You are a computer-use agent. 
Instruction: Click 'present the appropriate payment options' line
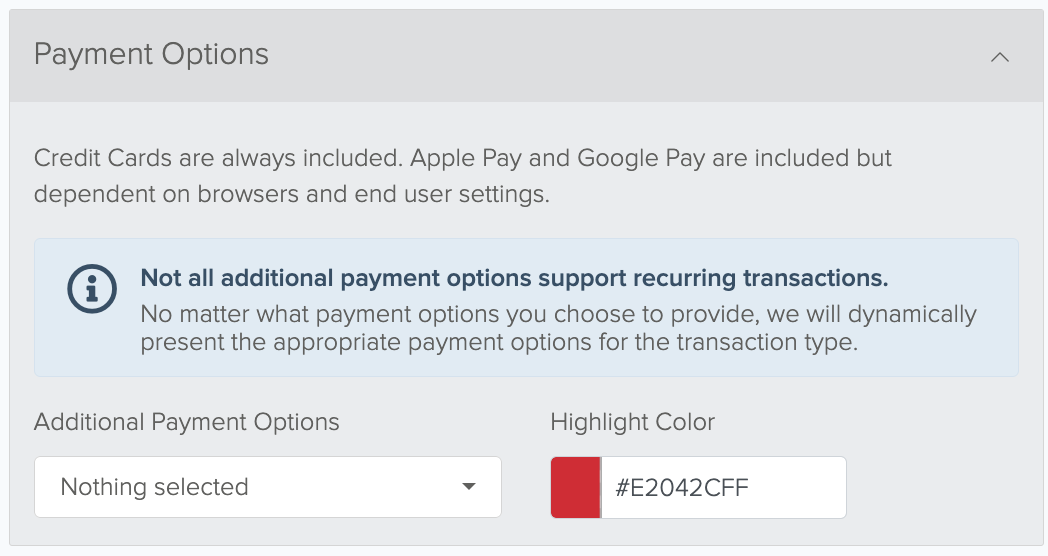(x=499, y=342)
